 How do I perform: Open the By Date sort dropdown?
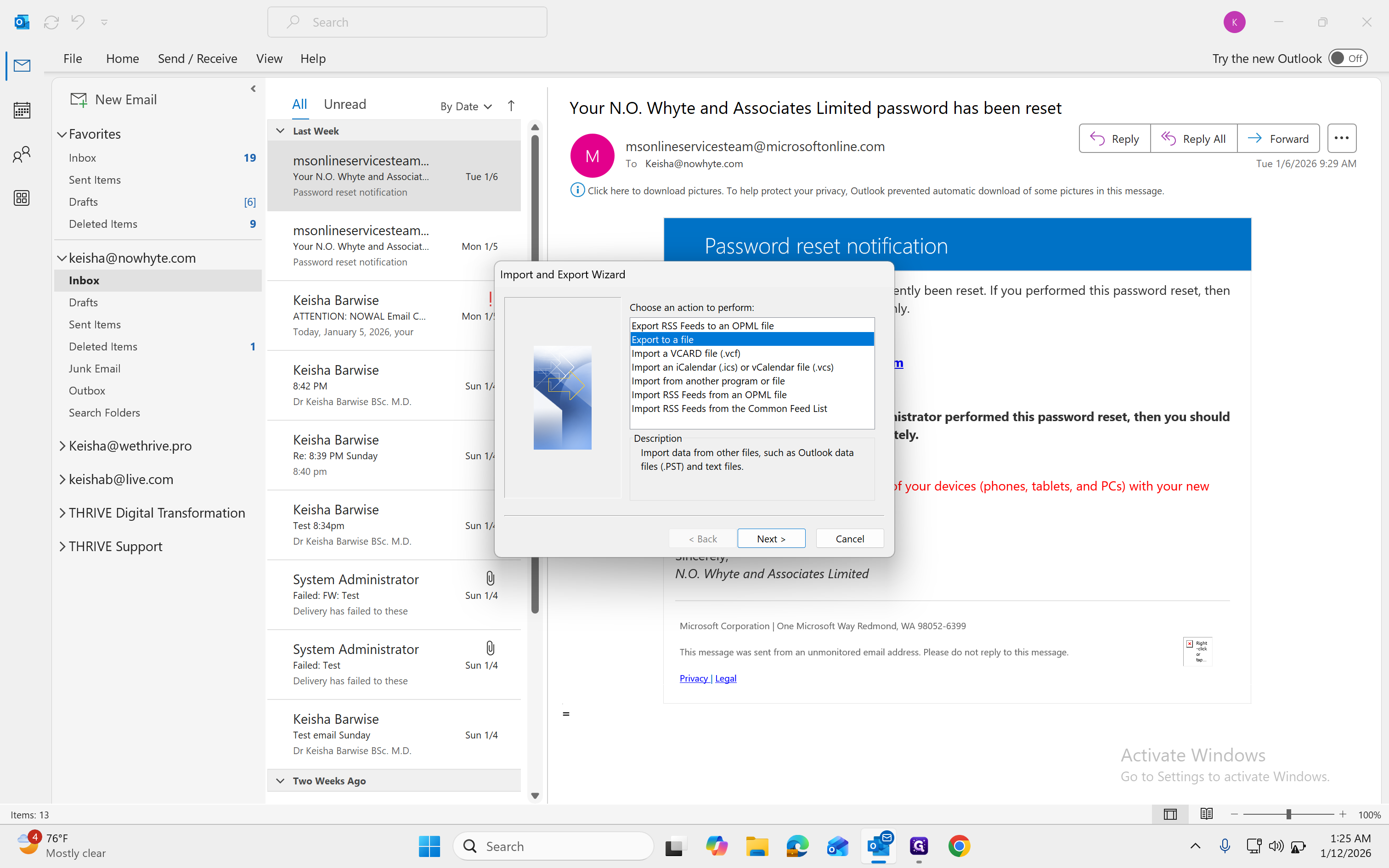tap(466, 106)
